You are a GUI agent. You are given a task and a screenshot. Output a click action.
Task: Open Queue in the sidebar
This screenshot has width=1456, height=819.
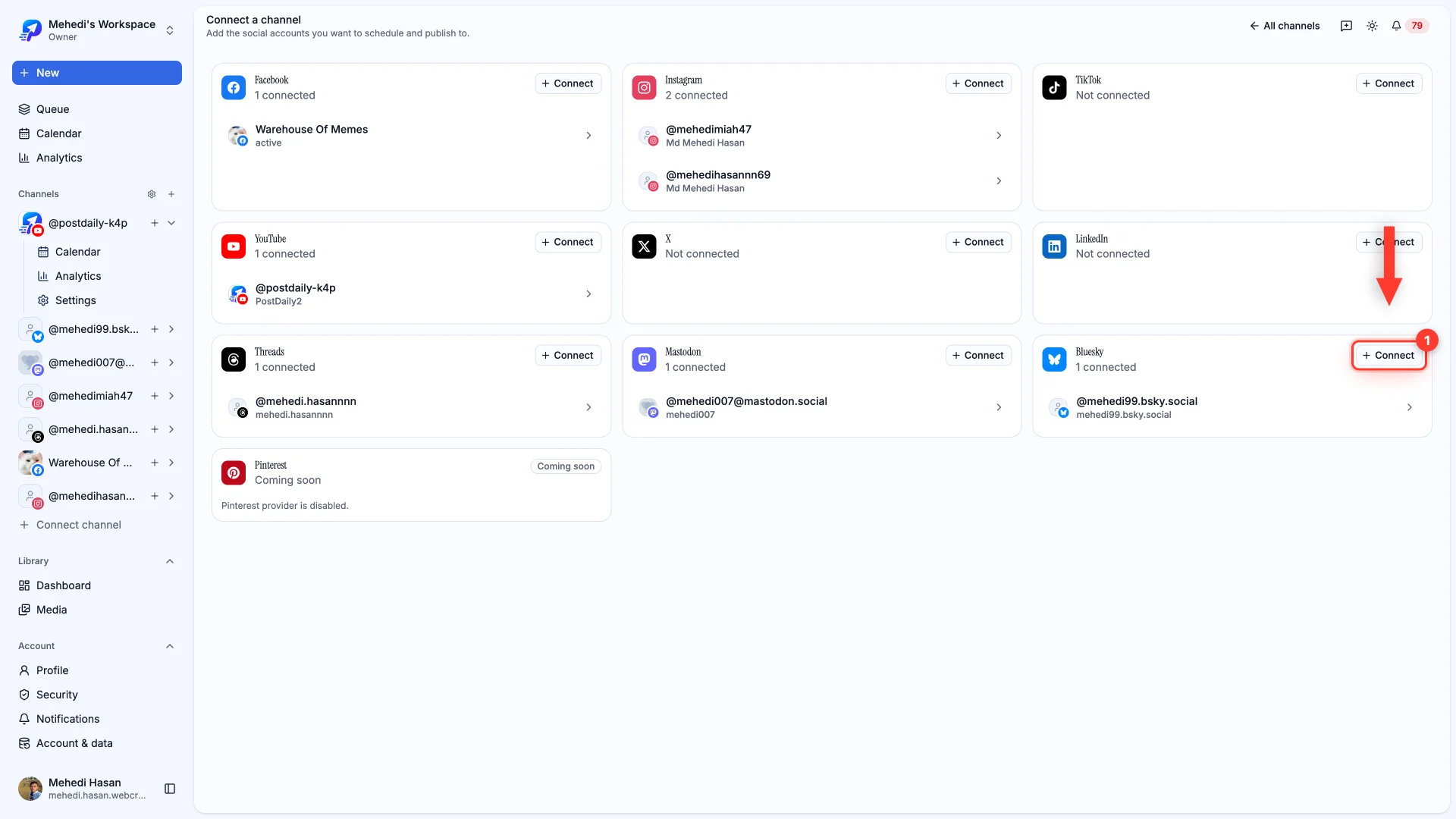coord(97,109)
